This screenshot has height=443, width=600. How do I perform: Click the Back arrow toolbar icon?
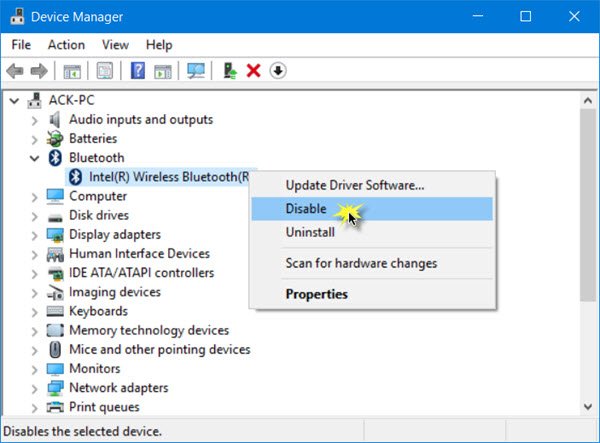[15, 71]
